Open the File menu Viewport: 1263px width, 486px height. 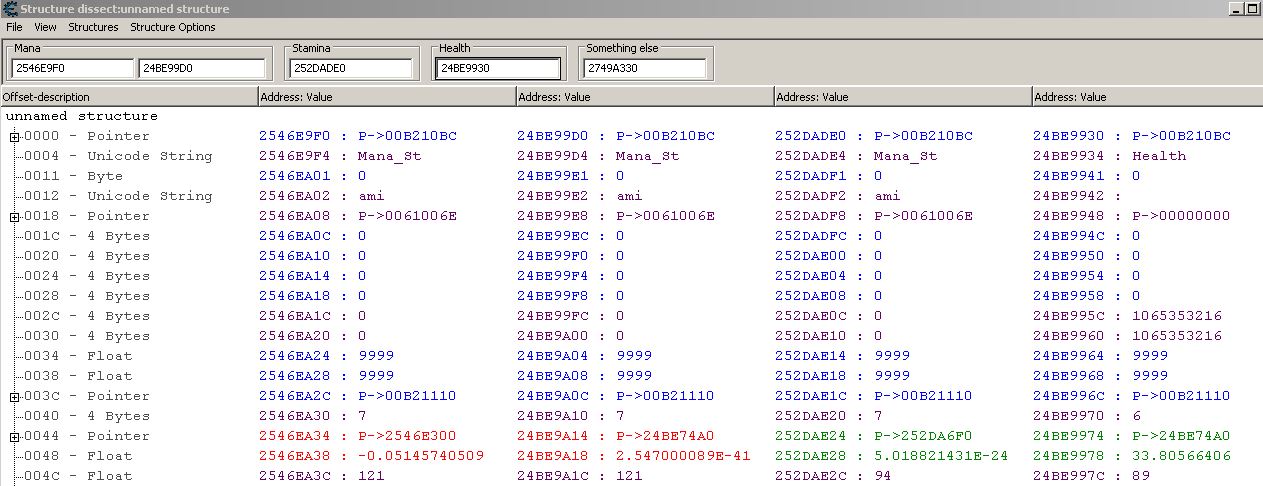(14, 27)
